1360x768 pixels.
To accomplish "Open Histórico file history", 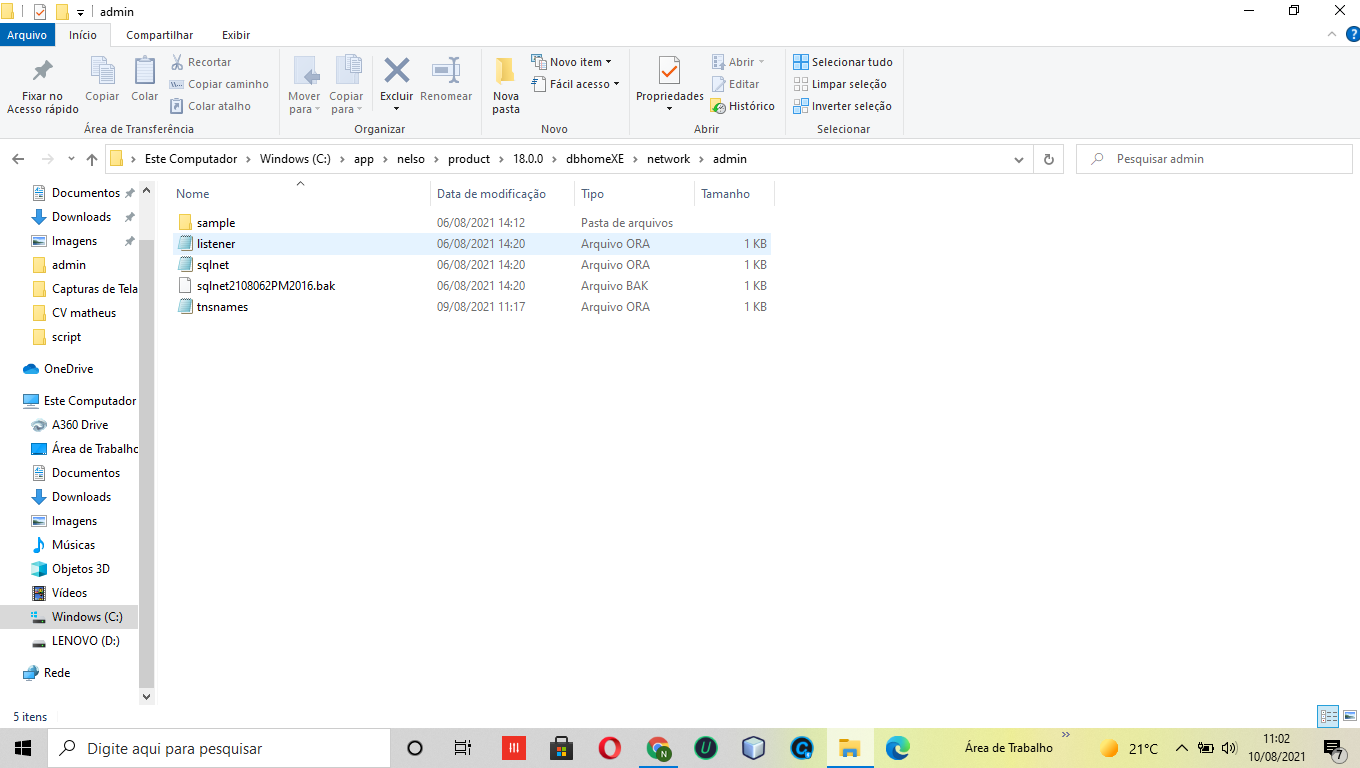I will (x=743, y=106).
